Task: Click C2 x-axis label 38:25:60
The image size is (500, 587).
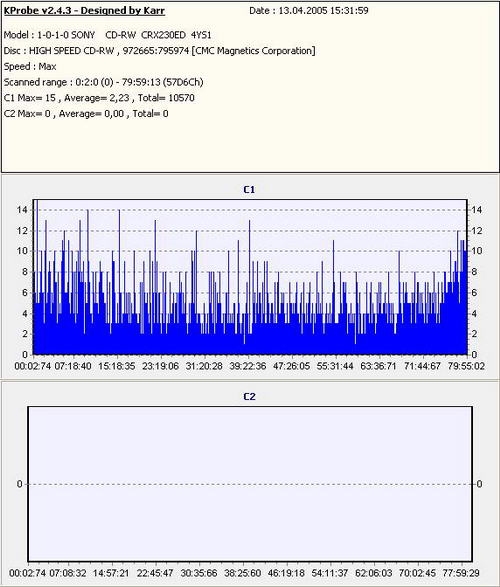Action: pyautogui.click(x=243, y=573)
